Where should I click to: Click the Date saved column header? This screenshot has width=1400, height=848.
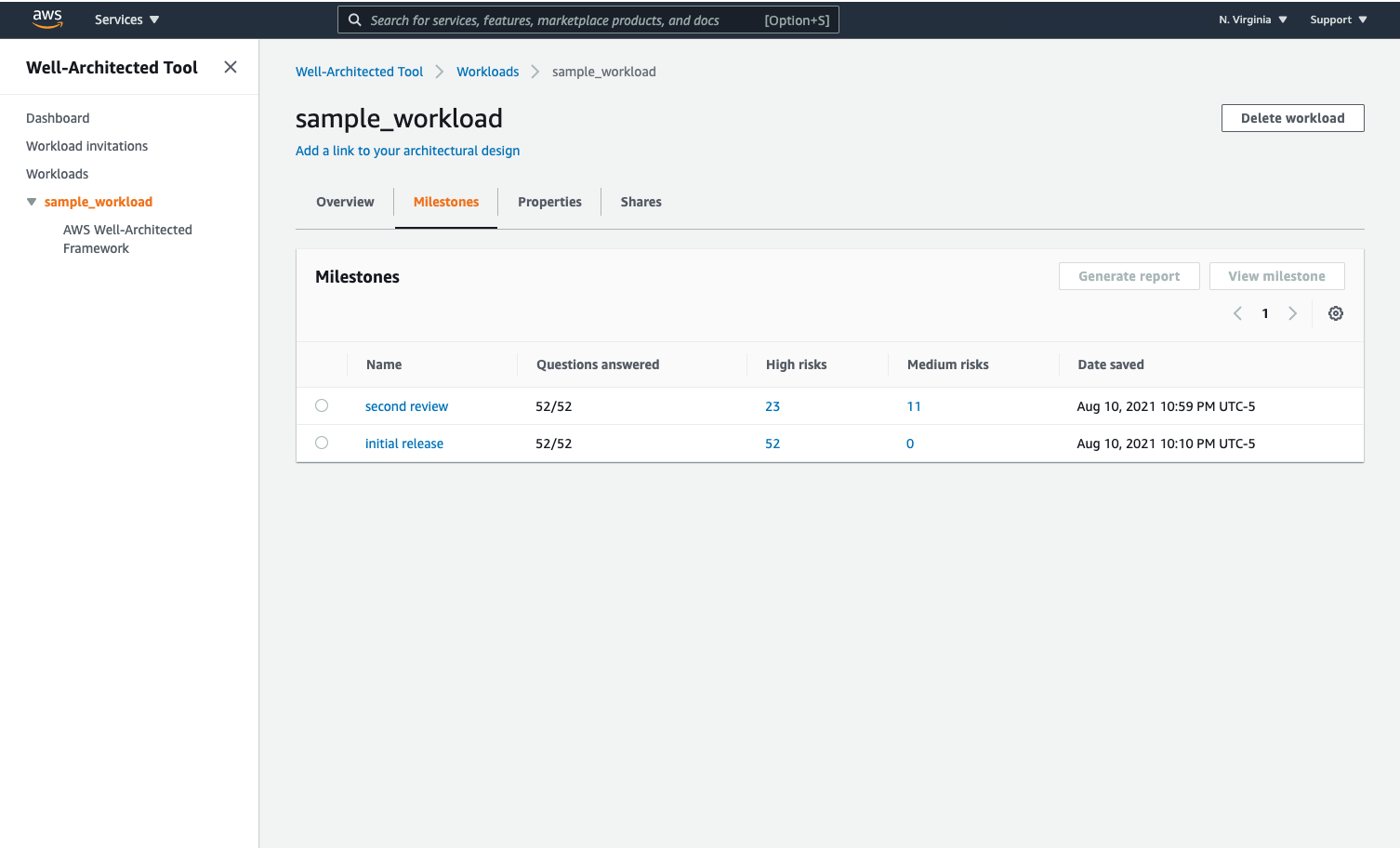tap(1111, 364)
